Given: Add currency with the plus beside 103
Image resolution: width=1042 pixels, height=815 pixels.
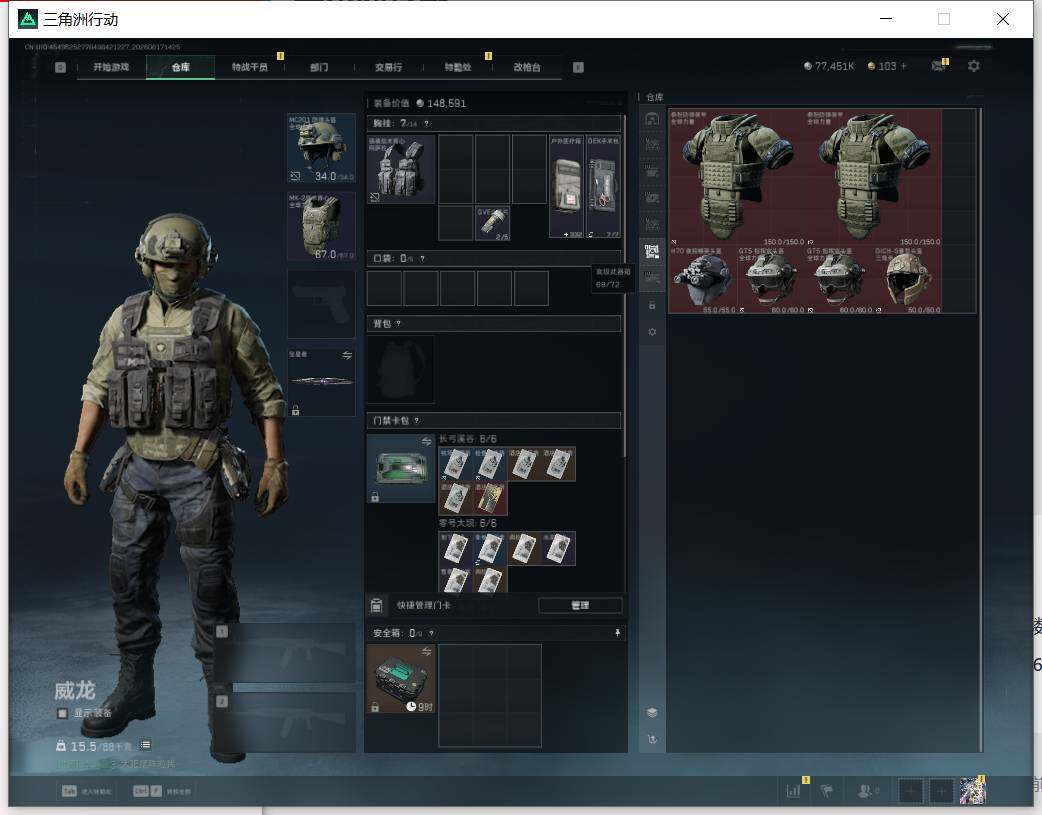Looking at the screenshot, I should [x=903, y=66].
